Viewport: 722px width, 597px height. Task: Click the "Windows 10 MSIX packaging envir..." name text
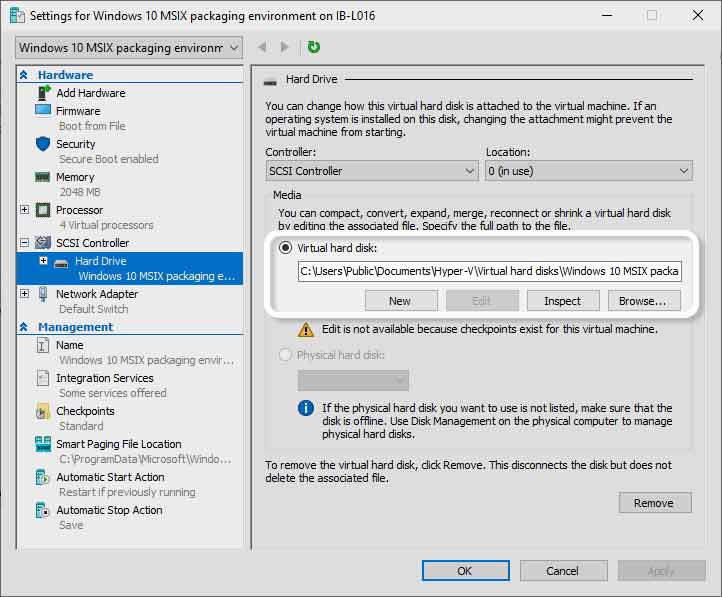pos(146,360)
